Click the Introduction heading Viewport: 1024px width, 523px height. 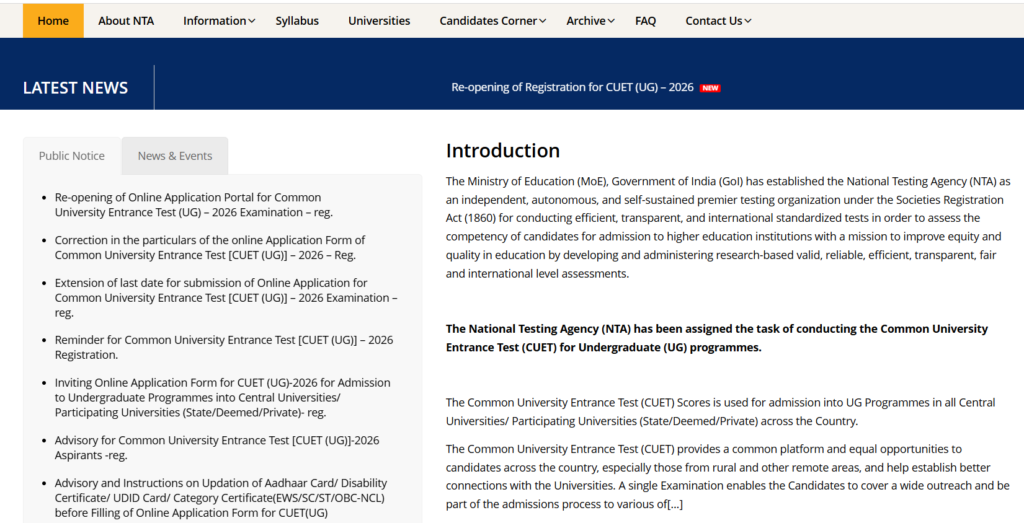point(503,151)
